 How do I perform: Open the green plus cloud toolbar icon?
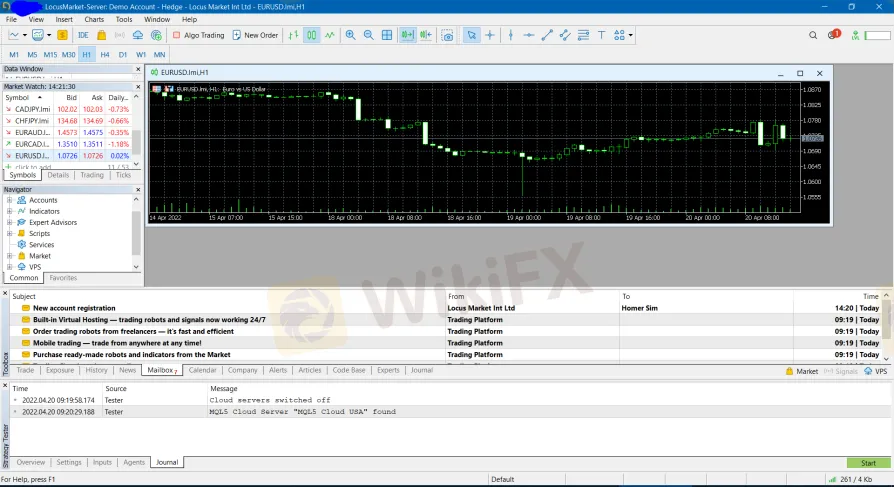click(156, 35)
